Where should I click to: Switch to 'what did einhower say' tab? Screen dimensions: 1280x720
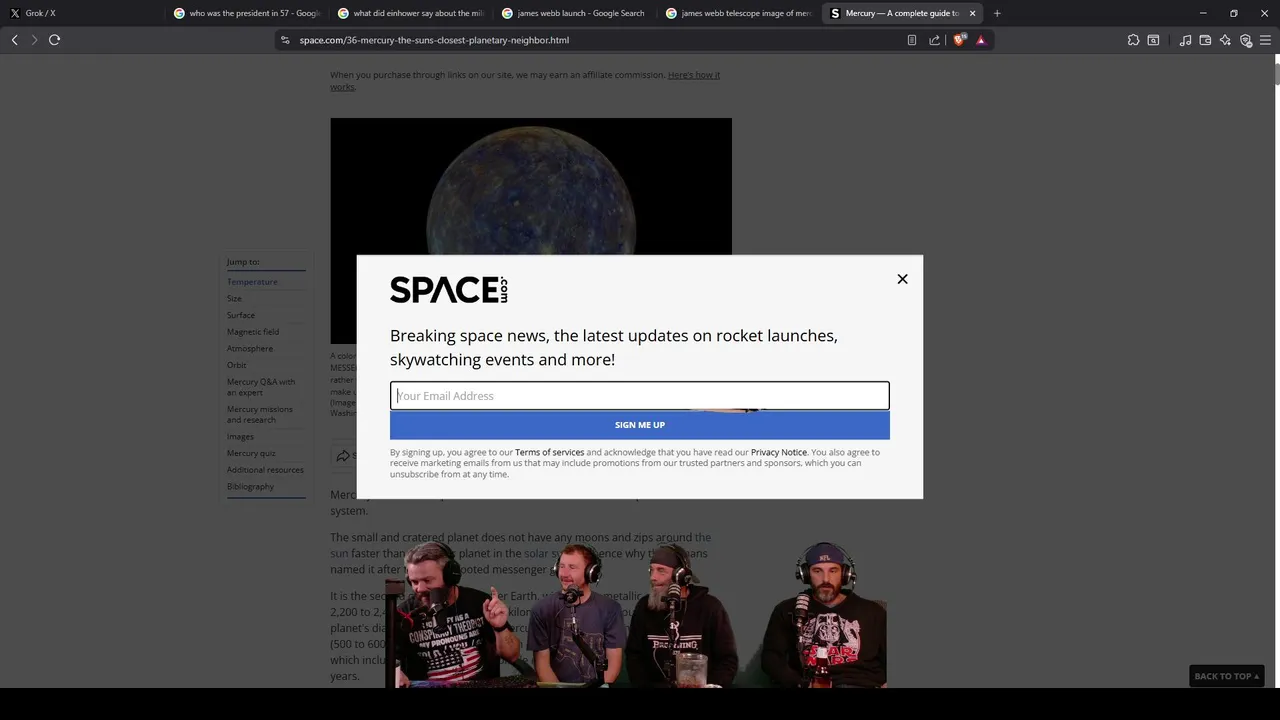410,13
